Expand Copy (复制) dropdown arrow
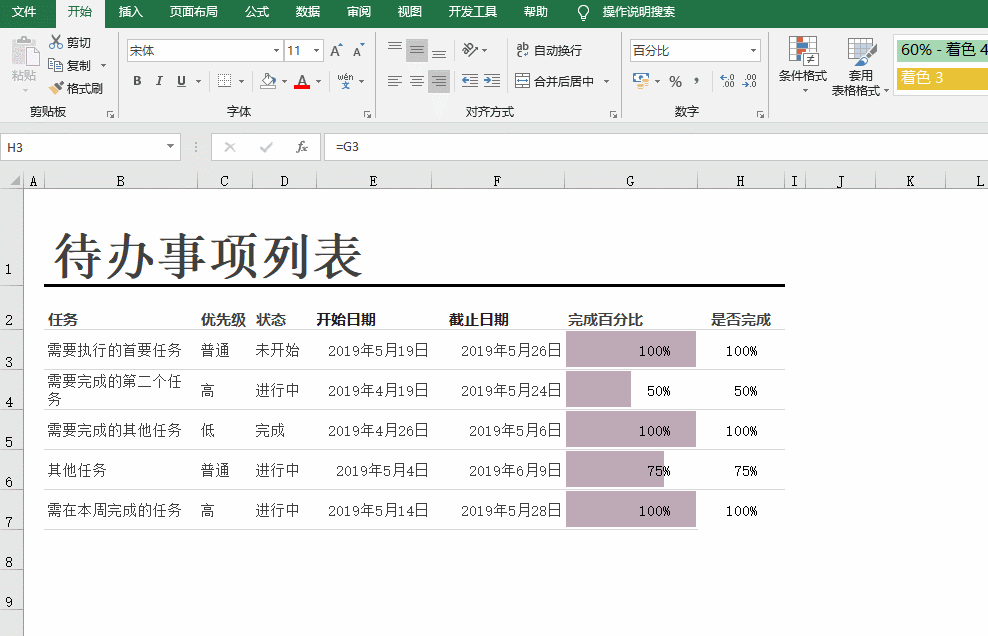Screen dimensions: 988x636 tap(103, 66)
